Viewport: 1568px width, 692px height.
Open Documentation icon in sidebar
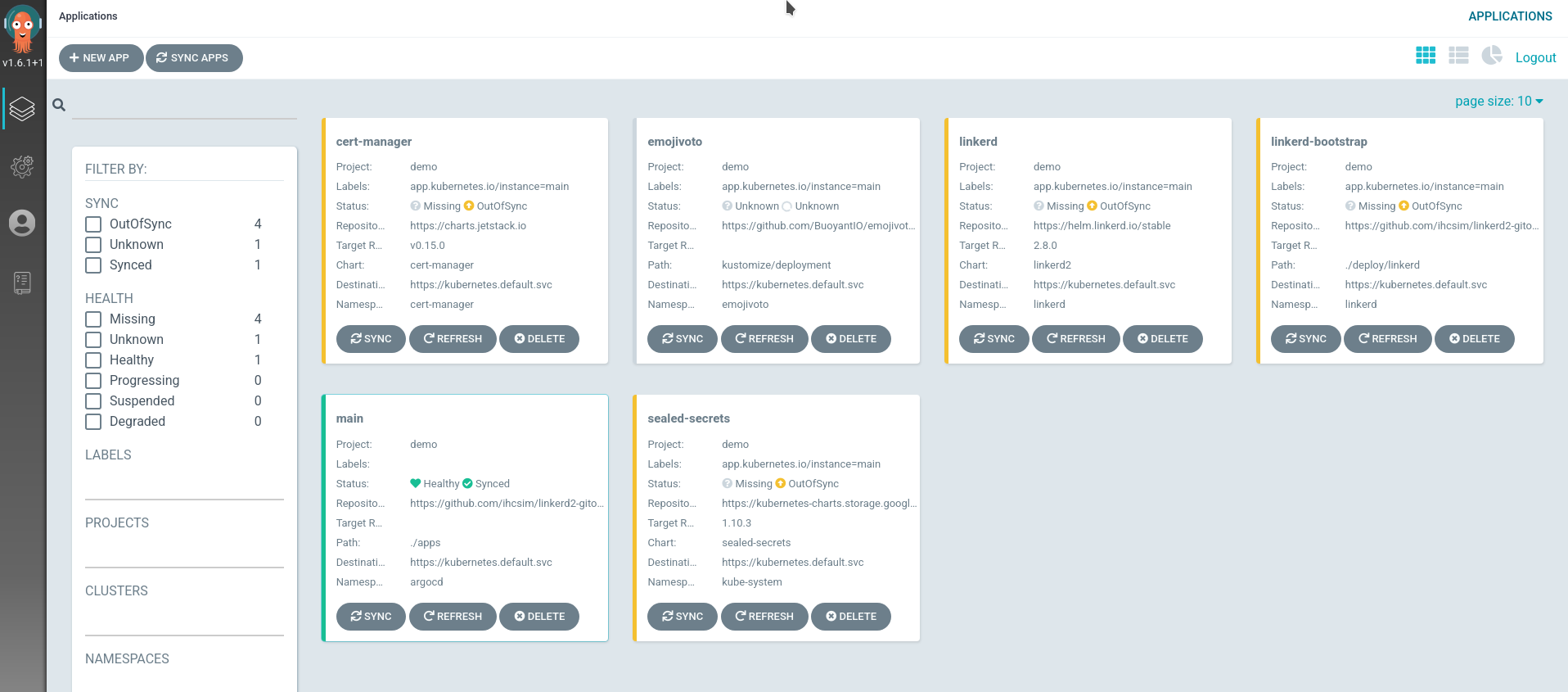22,283
